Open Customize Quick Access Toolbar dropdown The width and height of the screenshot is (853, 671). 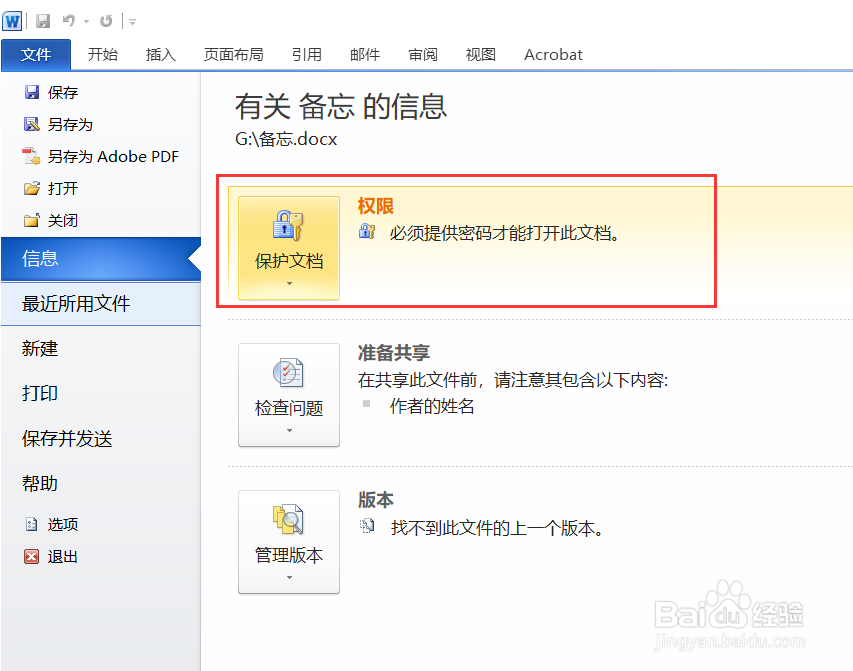[132, 22]
